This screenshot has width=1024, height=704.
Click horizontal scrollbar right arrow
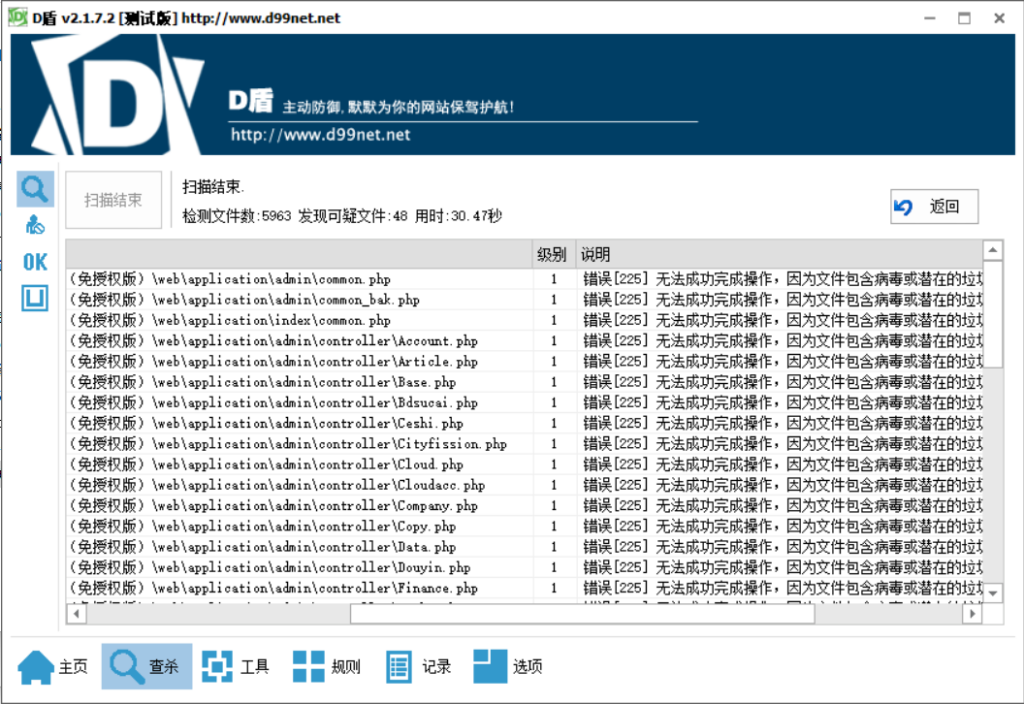[x=969, y=615]
